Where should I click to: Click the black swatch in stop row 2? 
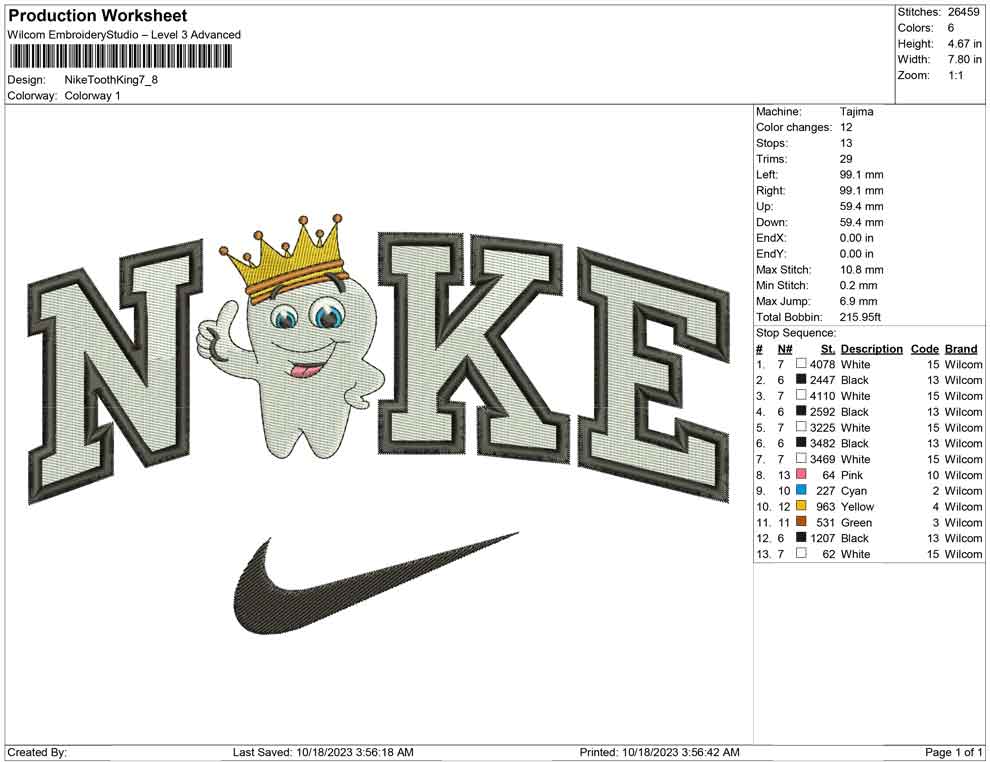801,379
